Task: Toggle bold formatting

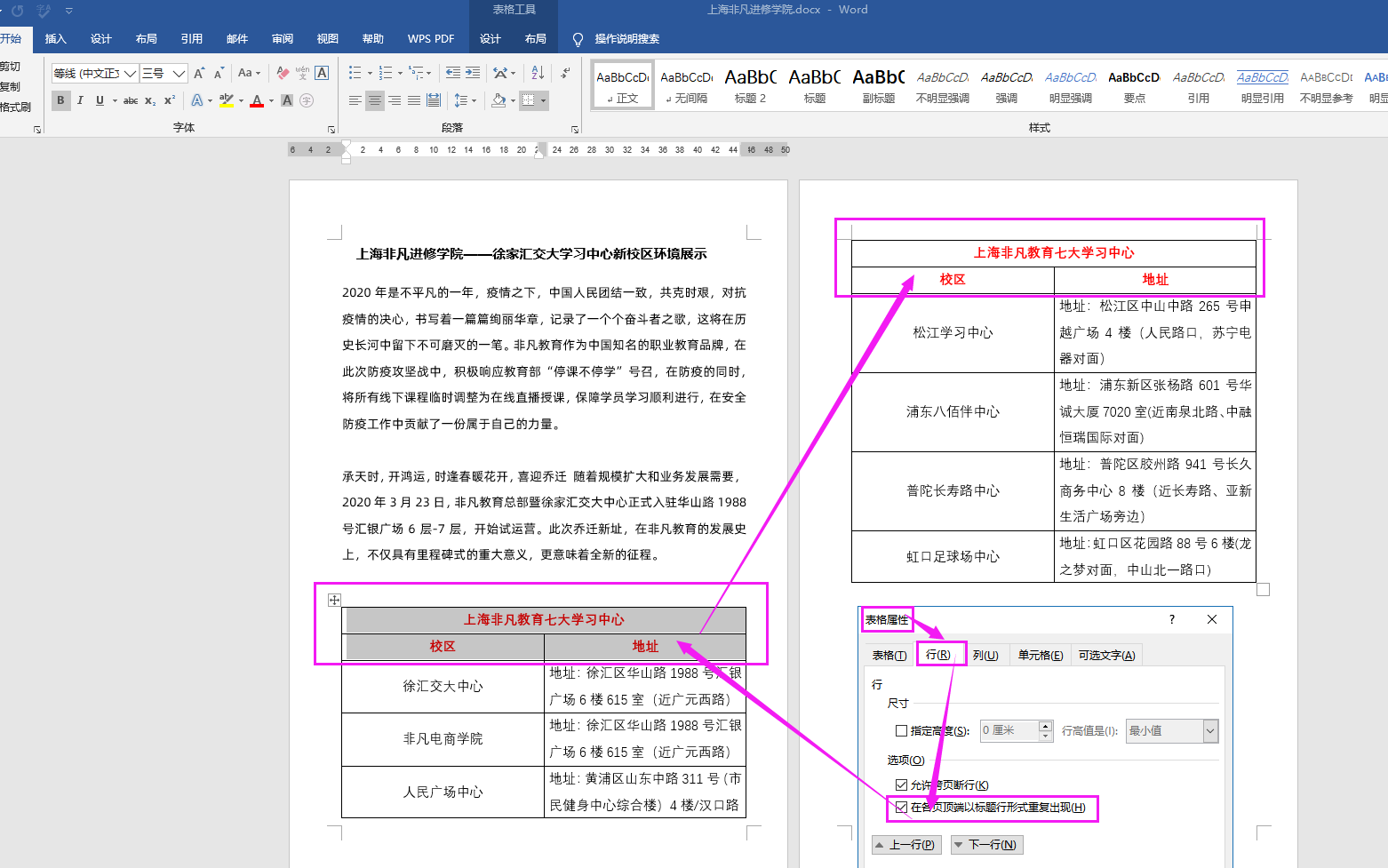Action: point(60,100)
